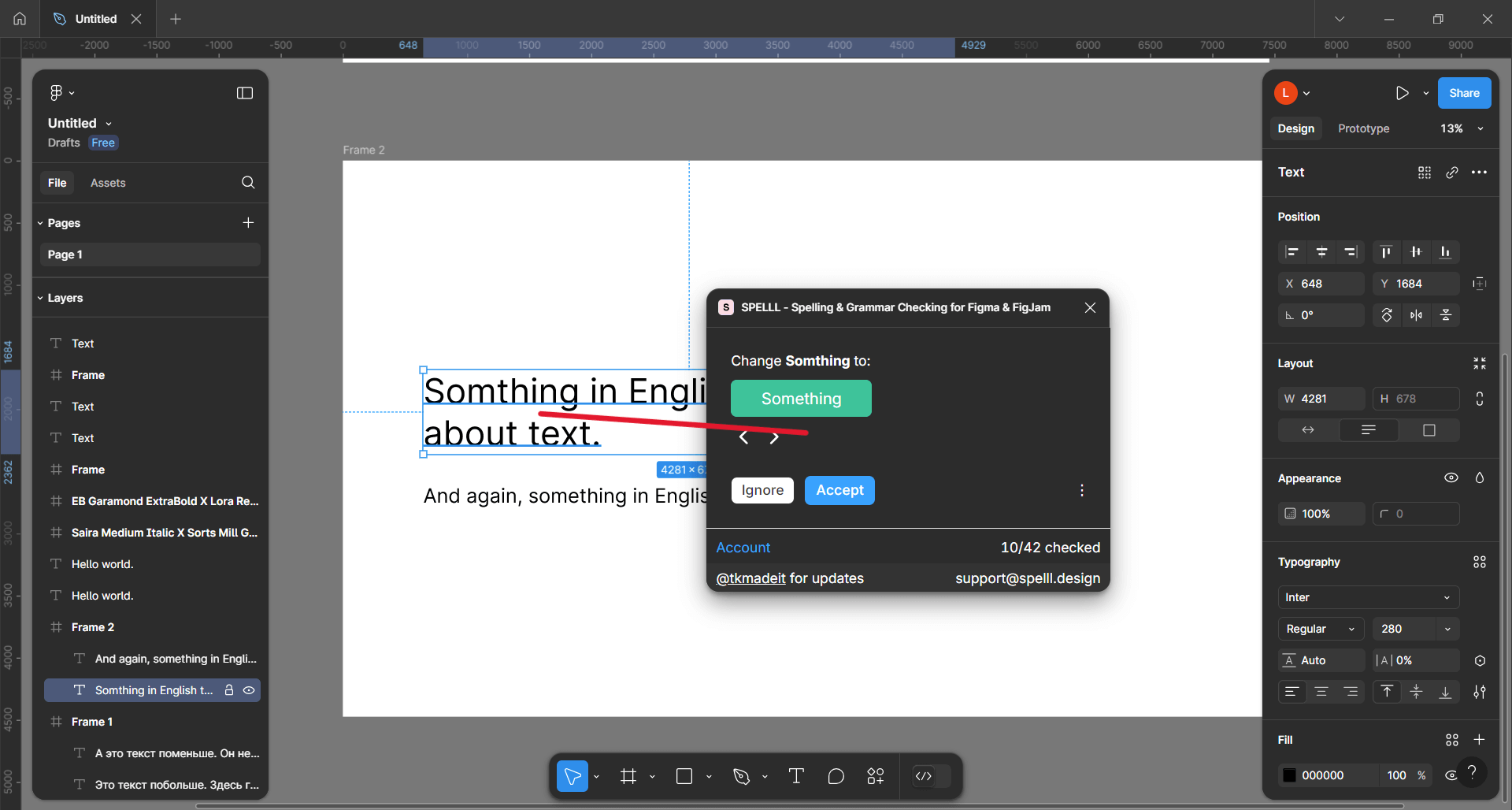This screenshot has width=1512, height=810.
Task: Set text resizing to fixed size
Action: tap(1429, 430)
